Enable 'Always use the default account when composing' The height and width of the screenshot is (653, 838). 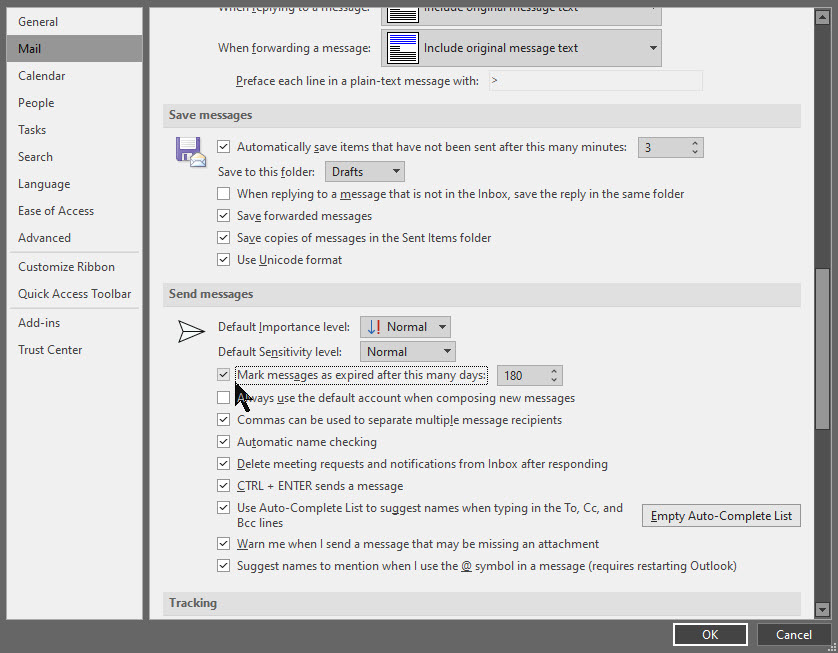[x=224, y=398]
